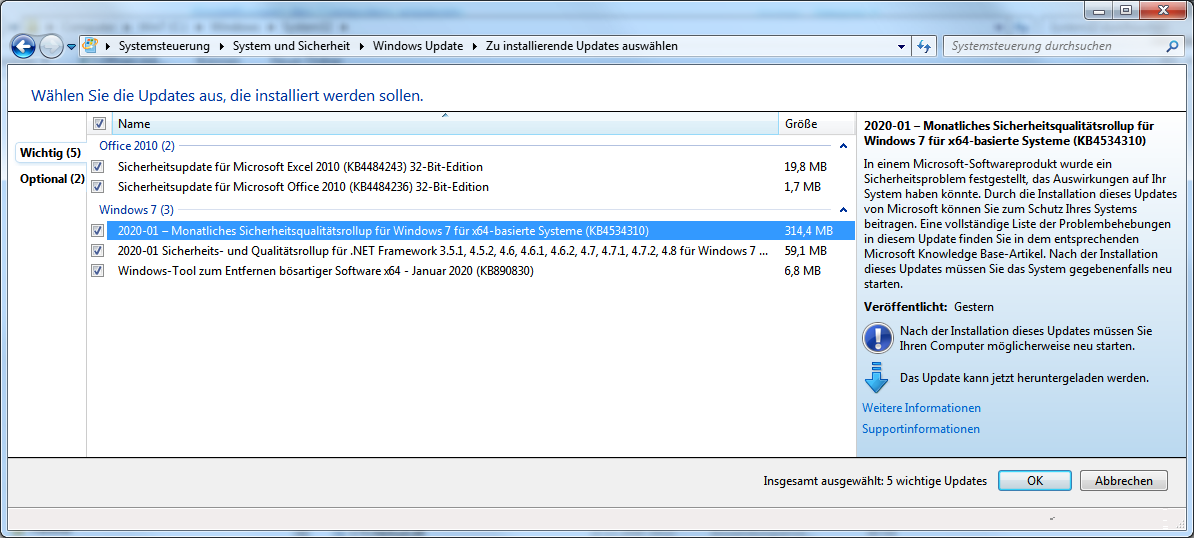Open address bar history dropdown
The width and height of the screenshot is (1194, 538).
(903, 46)
